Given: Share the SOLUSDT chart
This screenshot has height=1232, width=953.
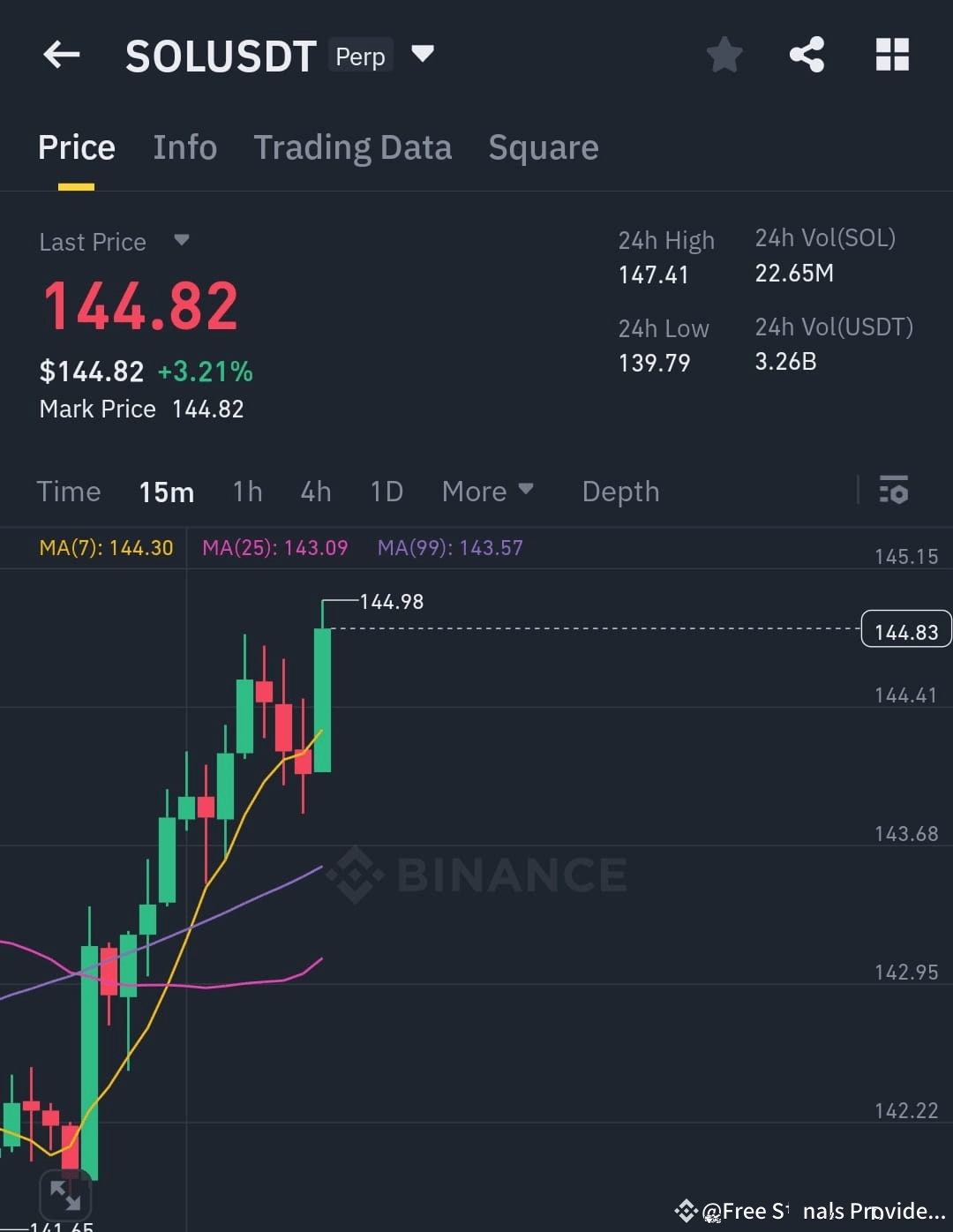Looking at the screenshot, I should [807, 54].
